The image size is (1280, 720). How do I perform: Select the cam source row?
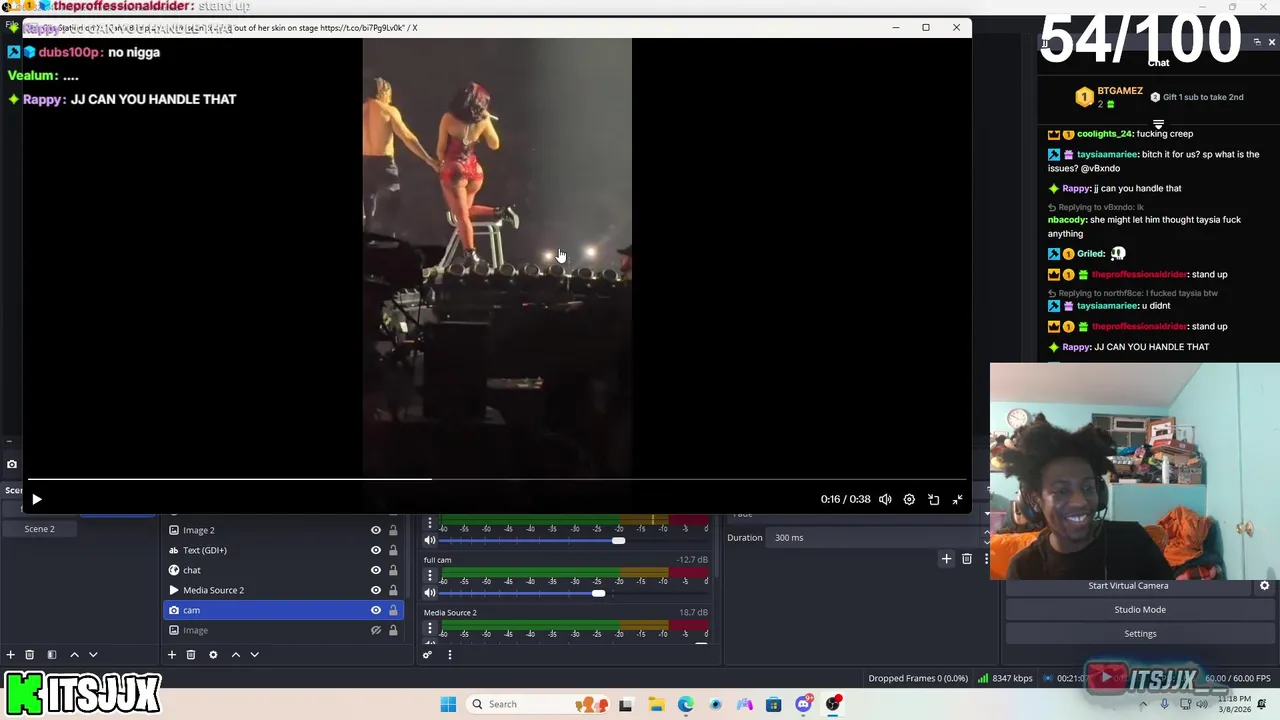pyautogui.click(x=283, y=610)
